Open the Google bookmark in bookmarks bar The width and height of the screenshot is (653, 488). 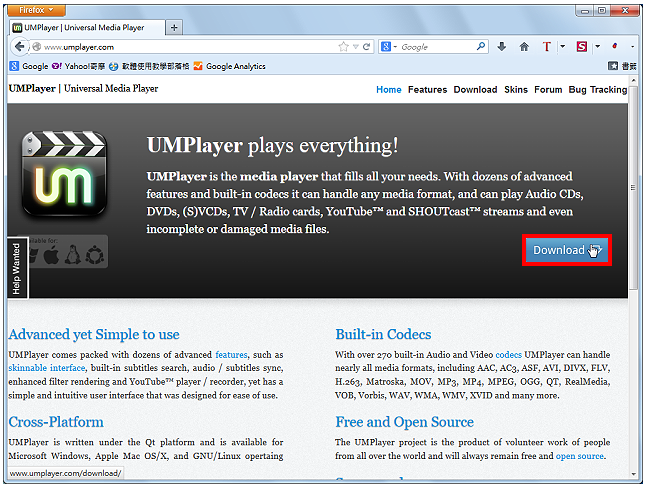29,66
